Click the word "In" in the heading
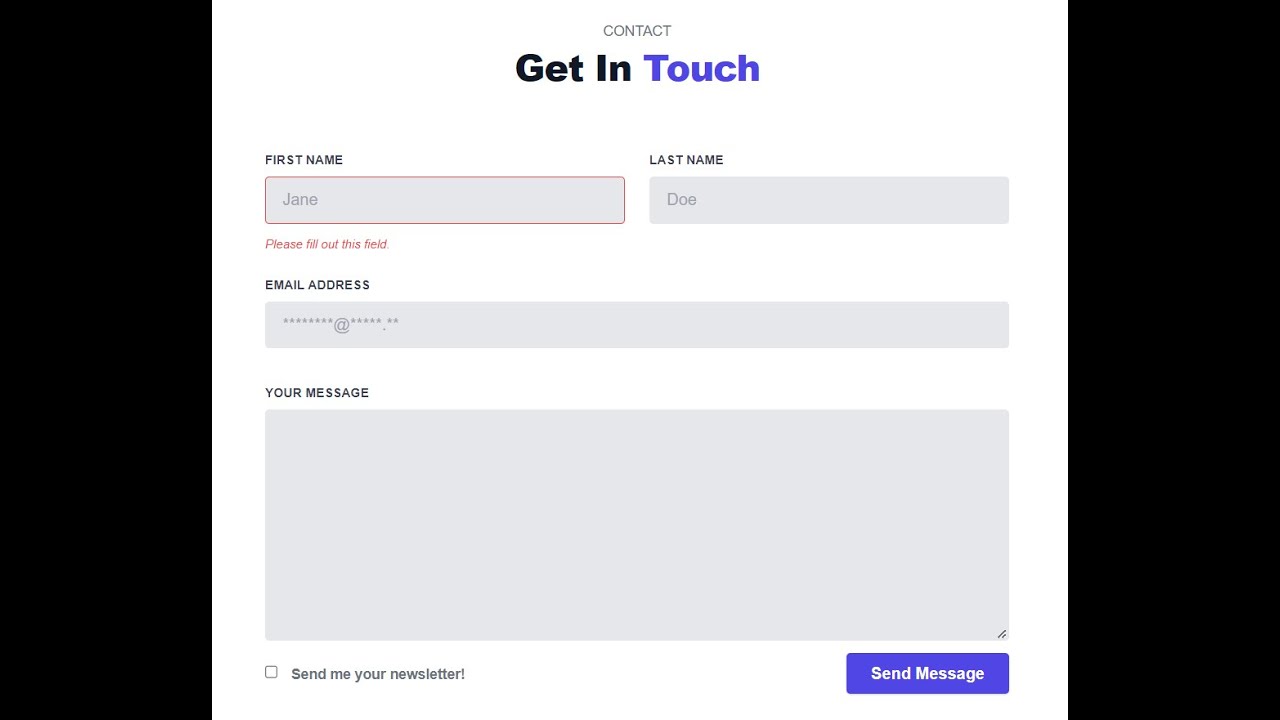 click(x=614, y=69)
